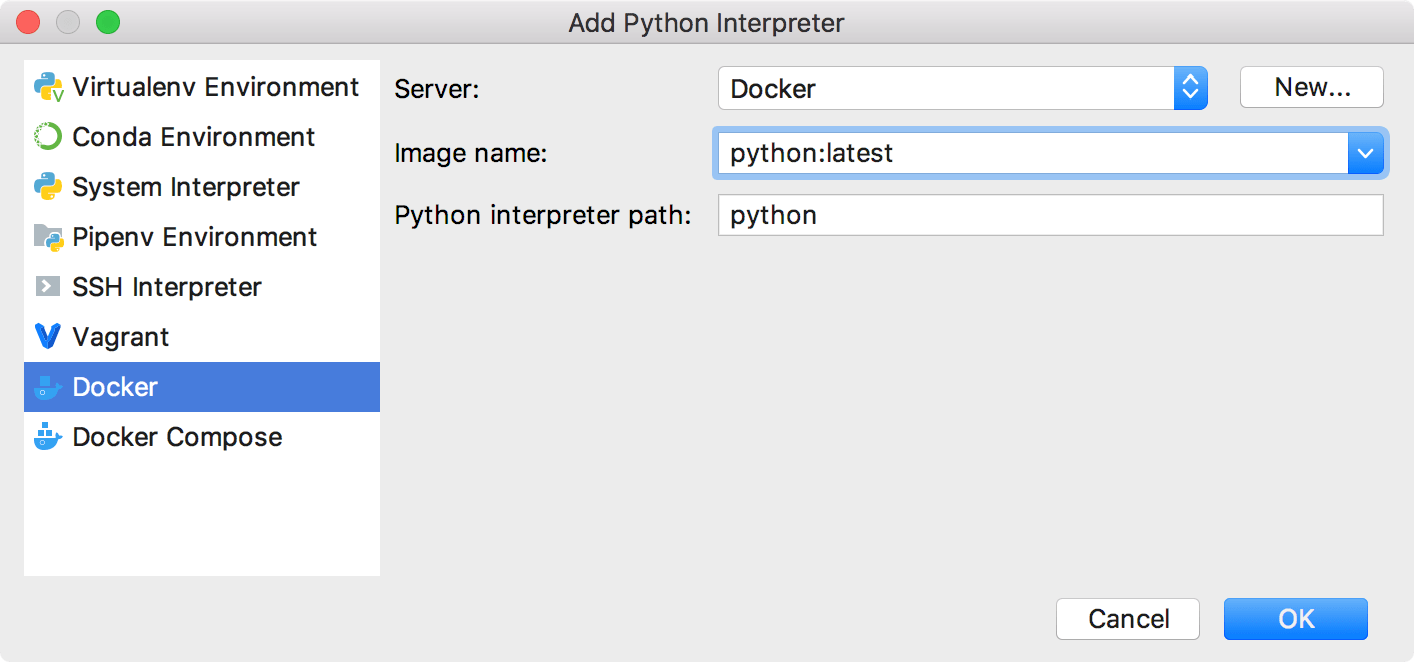Click the Docker Compose whale icon
Screen dimensions: 1414x662
[x=47, y=437]
